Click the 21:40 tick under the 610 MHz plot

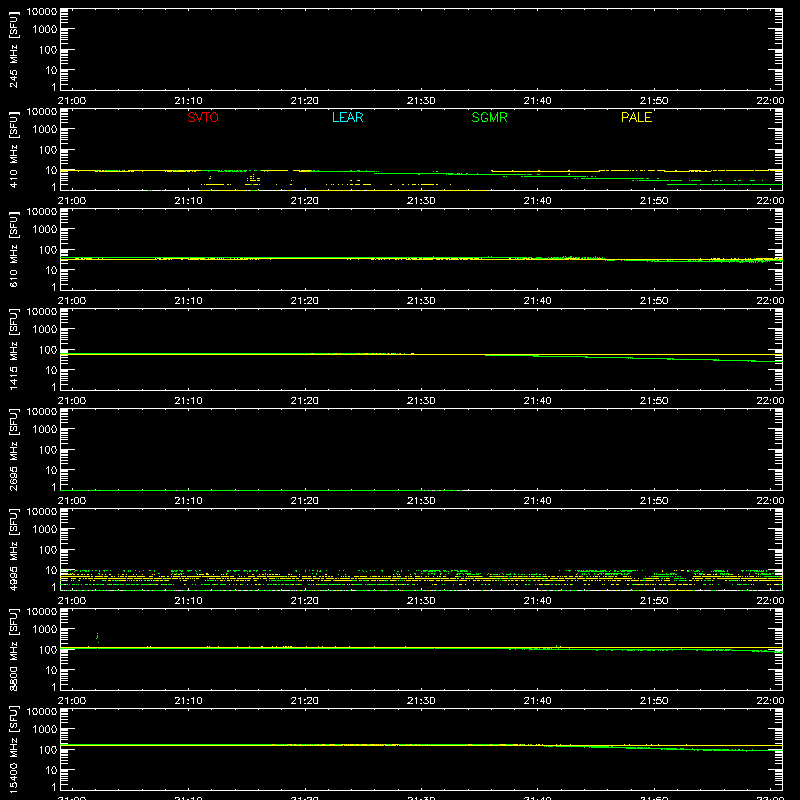pyautogui.click(x=537, y=301)
